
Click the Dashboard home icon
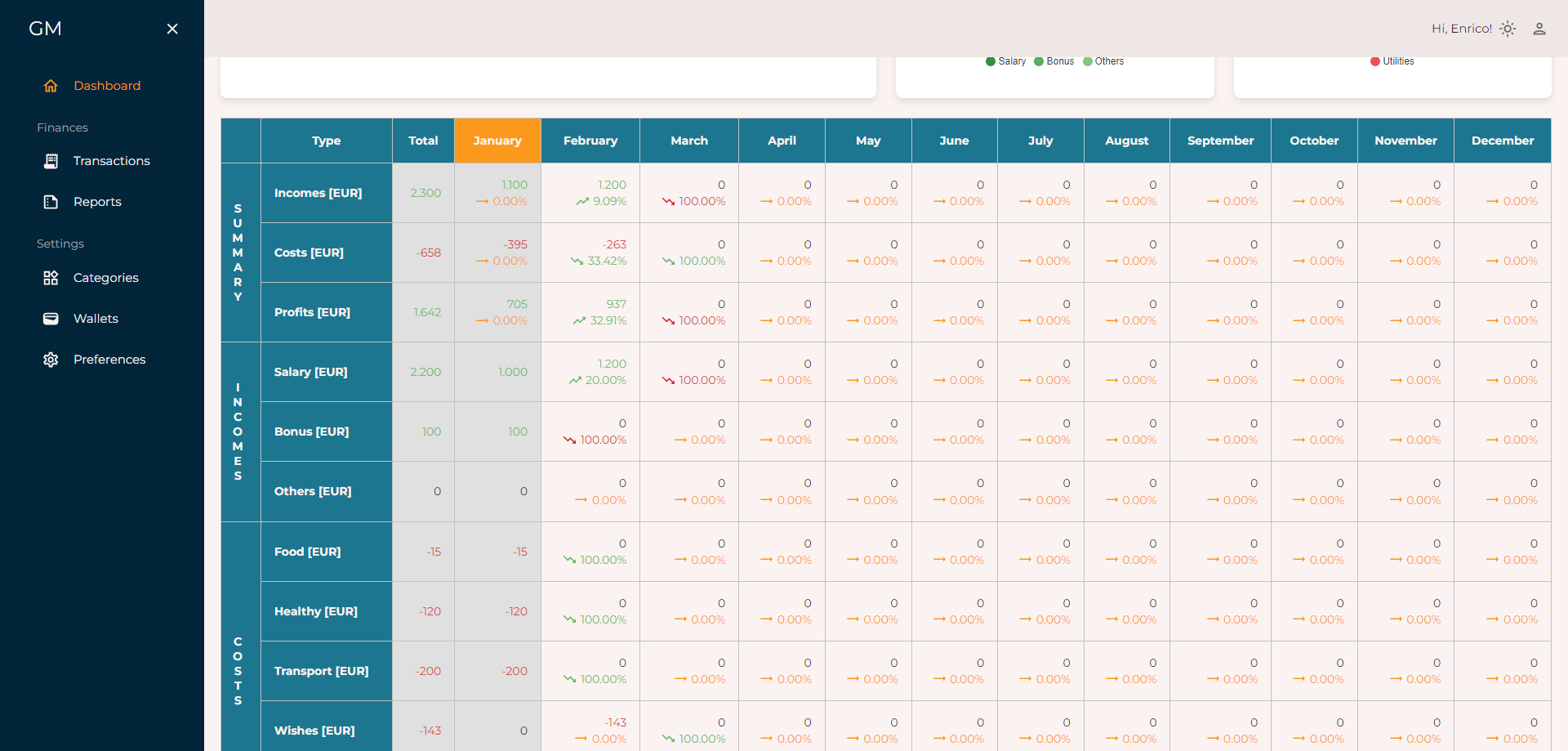pyautogui.click(x=51, y=86)
